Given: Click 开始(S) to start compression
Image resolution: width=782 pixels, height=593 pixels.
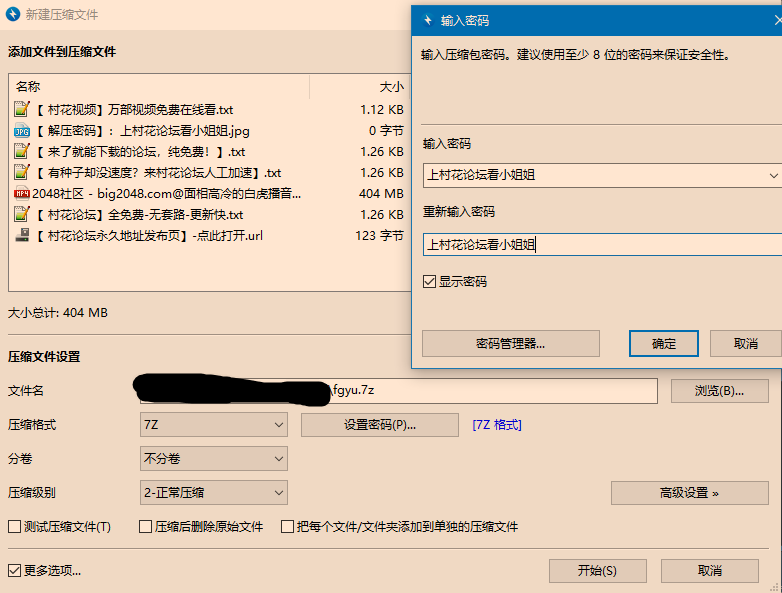Looking at the screenshot, I should pyautogui.click(x=597, y=571).
